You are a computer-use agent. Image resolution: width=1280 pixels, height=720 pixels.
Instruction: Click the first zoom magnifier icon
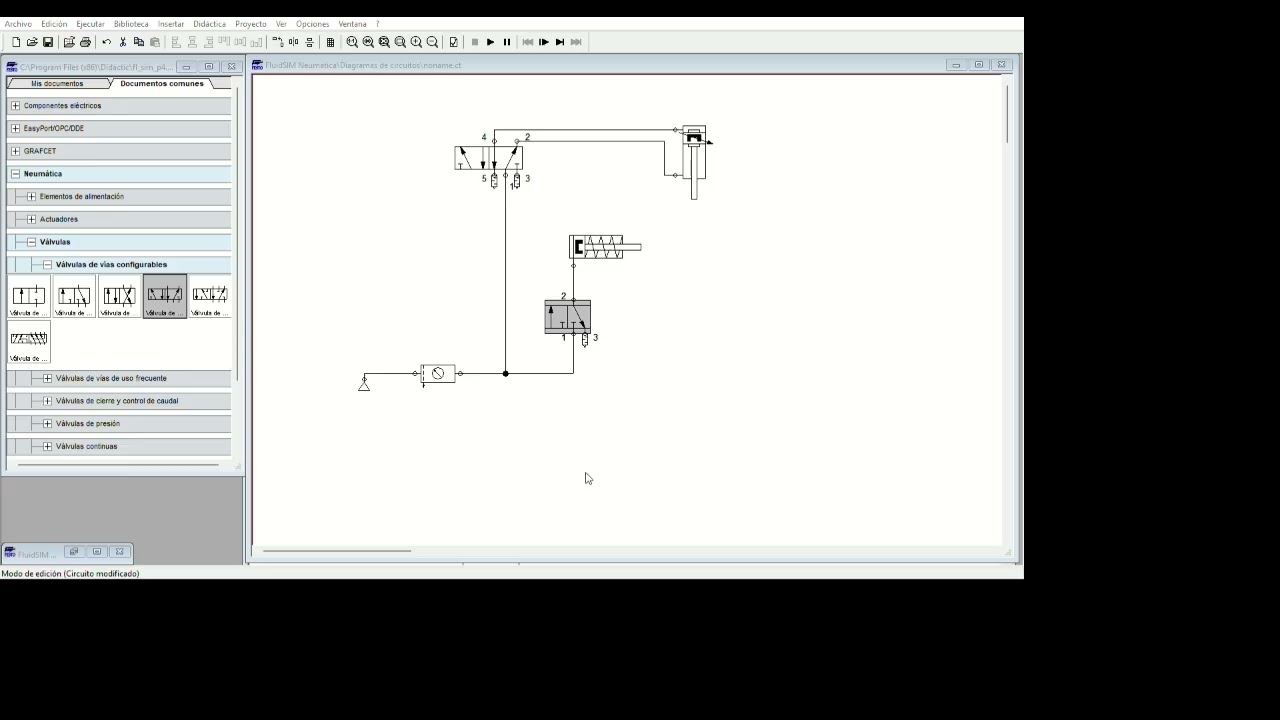coord(352,42)
